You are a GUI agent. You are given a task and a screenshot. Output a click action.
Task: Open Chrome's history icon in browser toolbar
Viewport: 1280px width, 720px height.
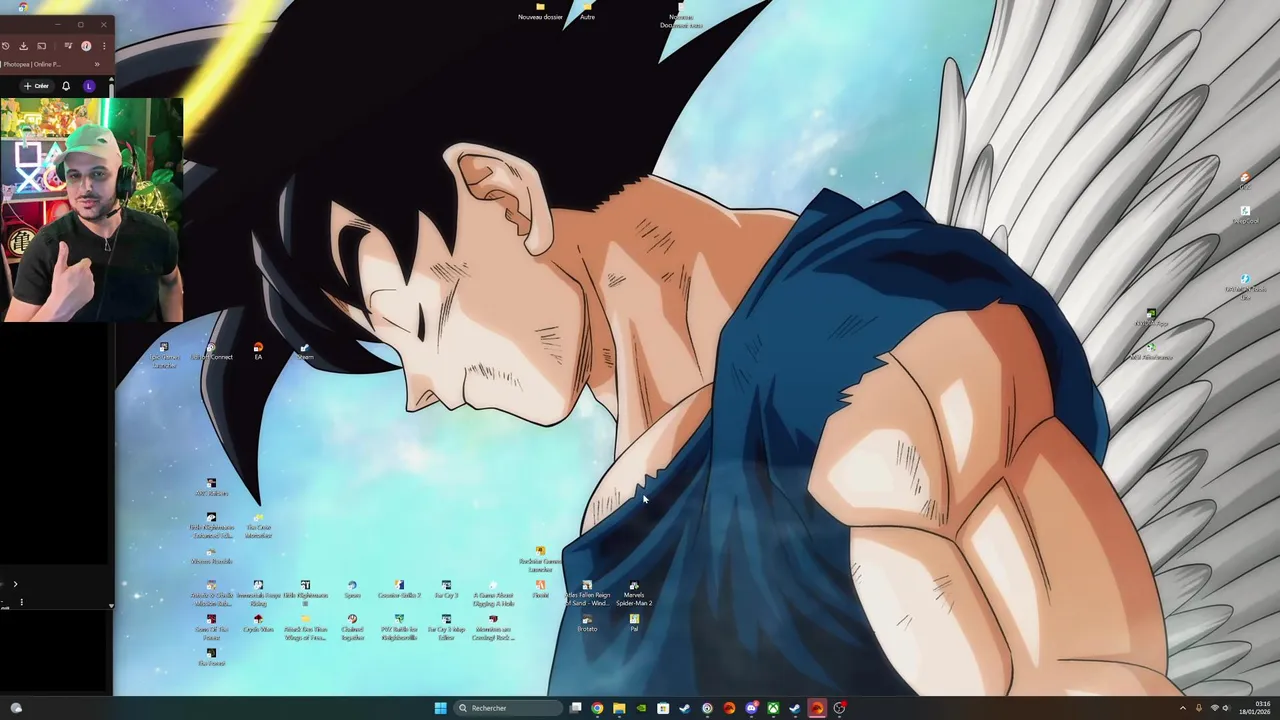pyautogui.click(x=6, y=46)
